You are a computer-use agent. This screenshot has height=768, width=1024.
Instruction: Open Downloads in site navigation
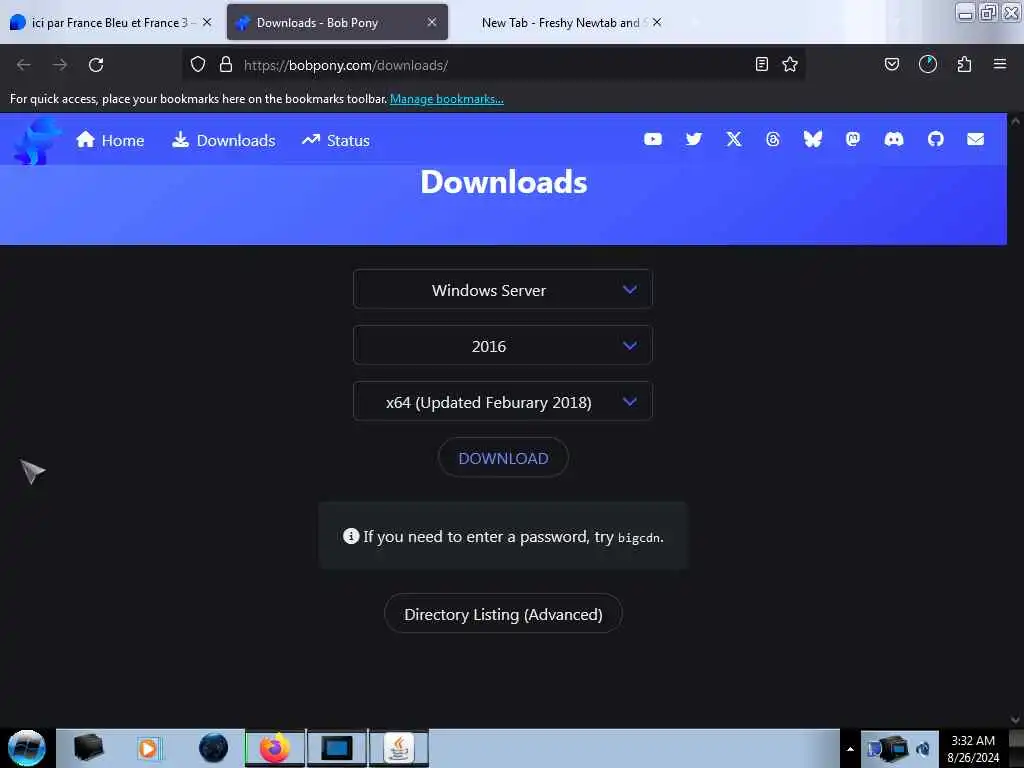click(223, 140)
